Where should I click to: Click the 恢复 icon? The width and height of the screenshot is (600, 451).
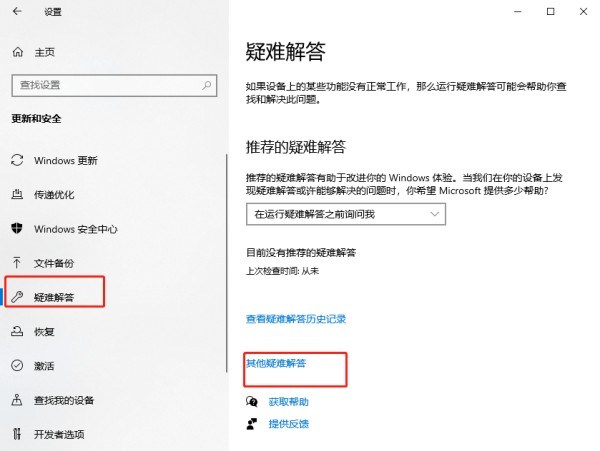17,331
